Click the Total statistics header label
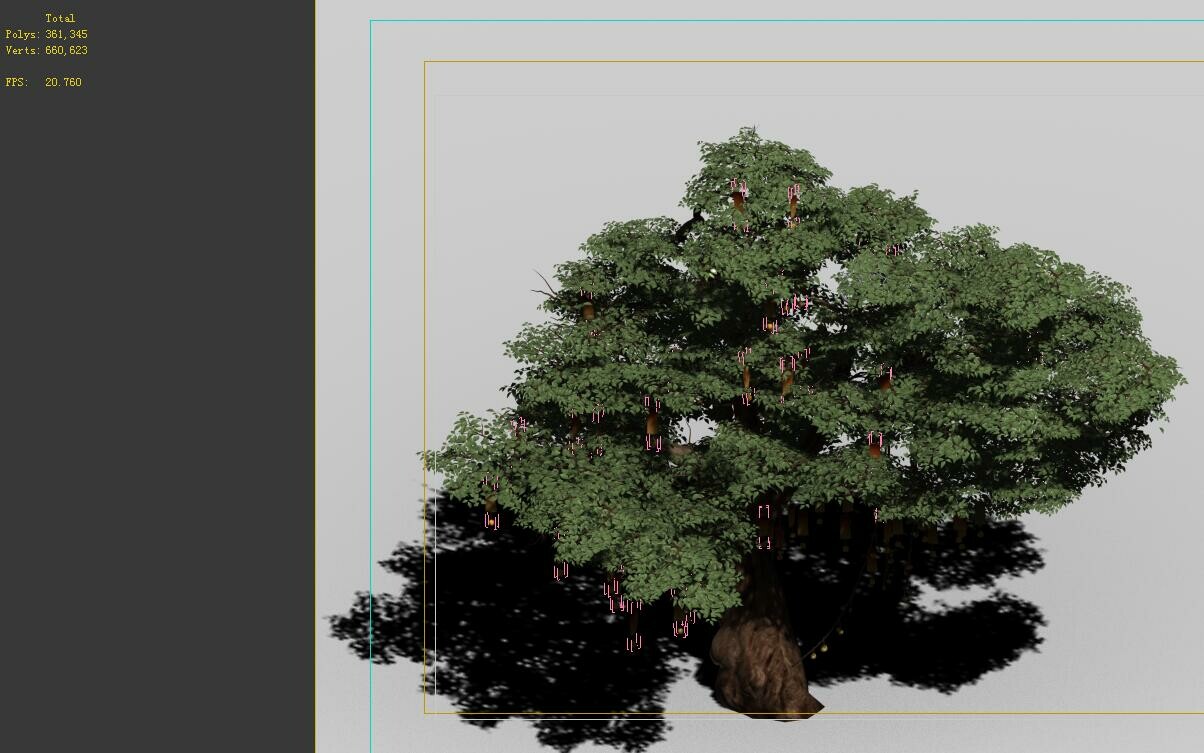The image size is (1204, 753). 59,17
